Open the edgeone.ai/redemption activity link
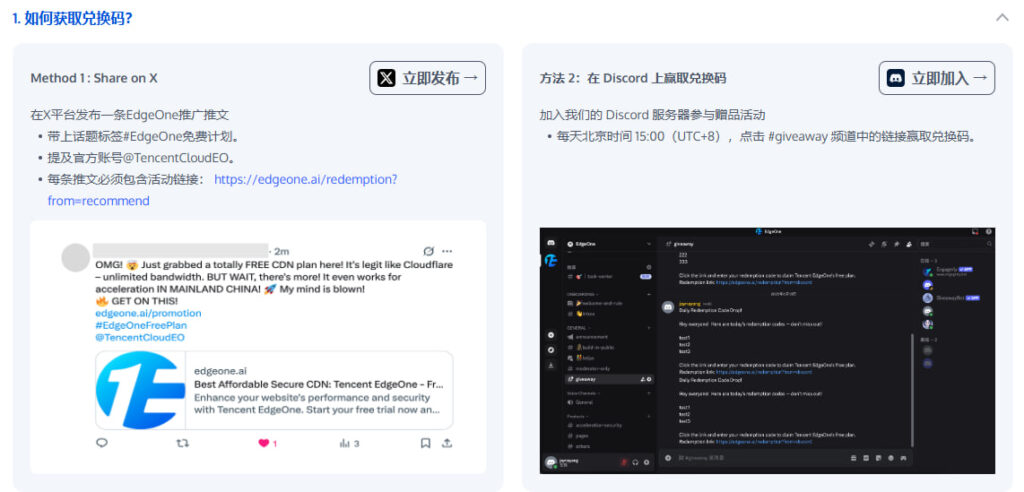 point(306,179)
